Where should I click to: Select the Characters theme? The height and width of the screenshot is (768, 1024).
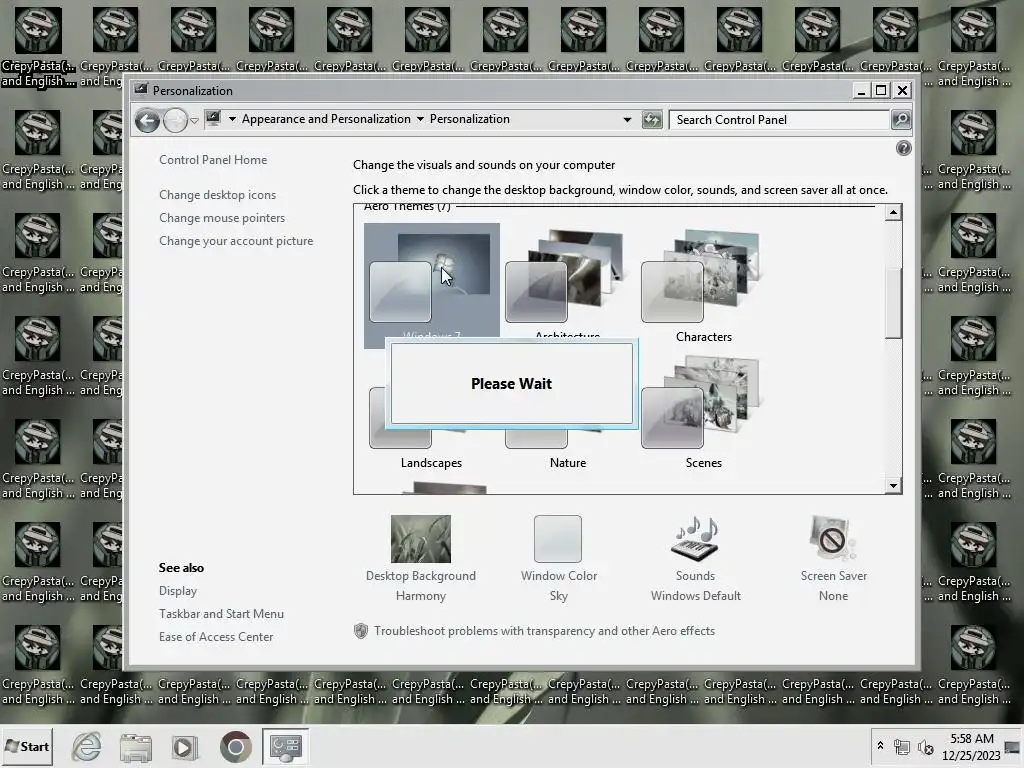(x=703, y=286)
